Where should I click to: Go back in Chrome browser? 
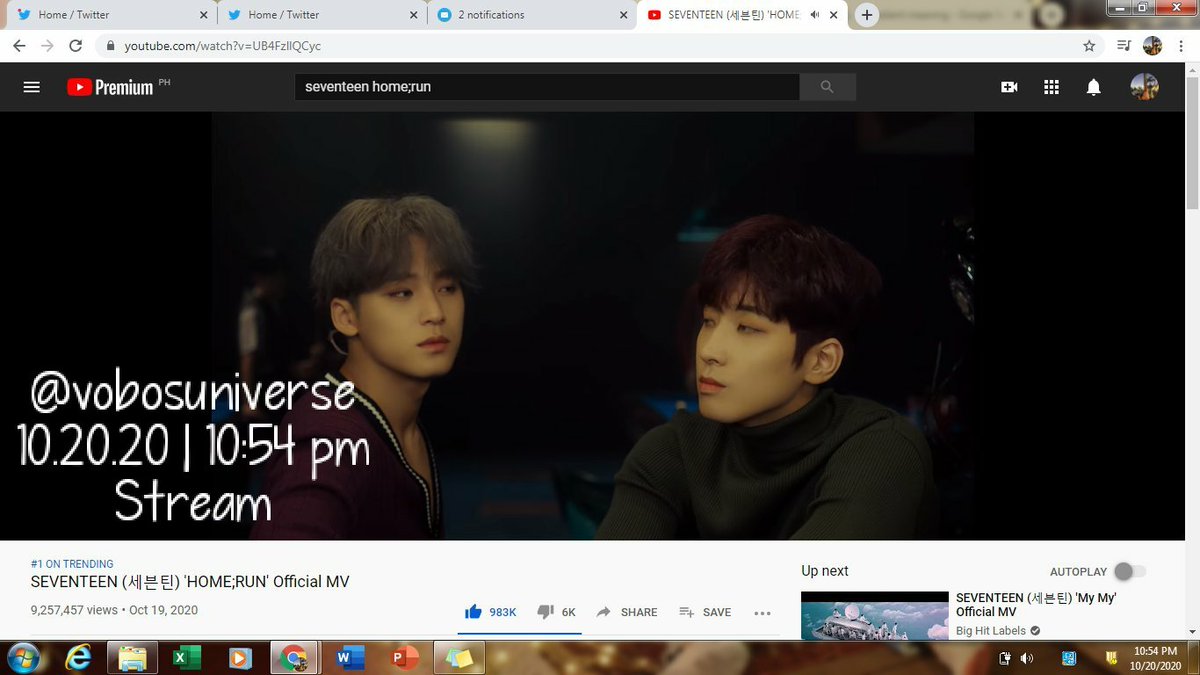point(20,46)
